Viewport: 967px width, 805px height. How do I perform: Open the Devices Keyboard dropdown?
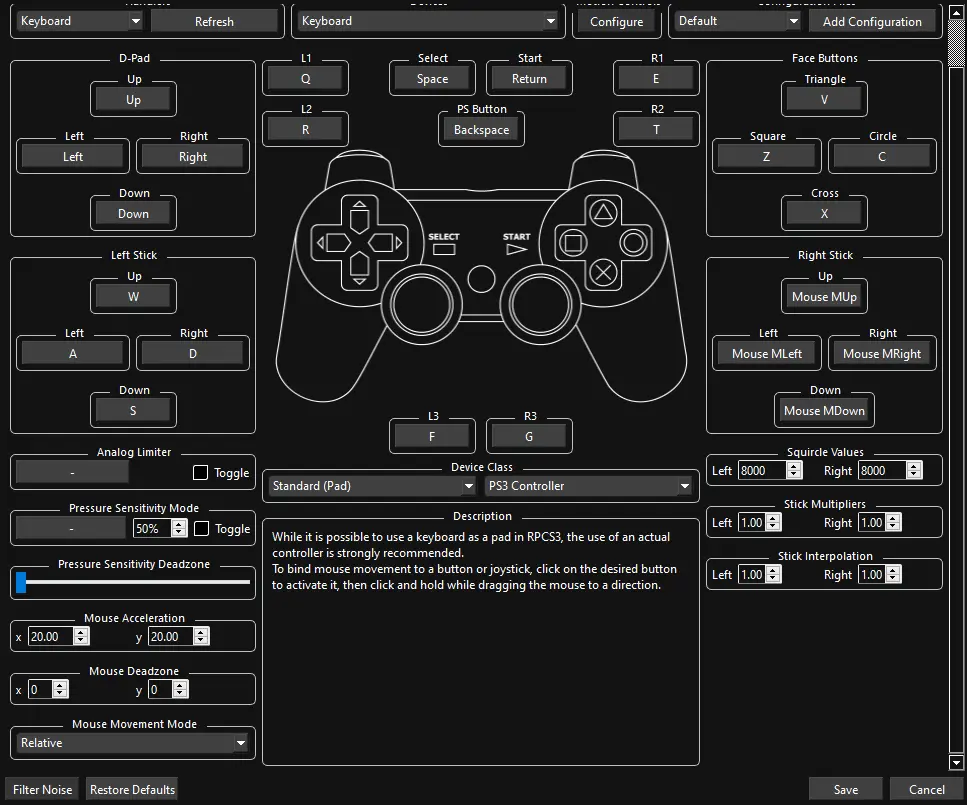pyautogui.click(x=428, y=21)
